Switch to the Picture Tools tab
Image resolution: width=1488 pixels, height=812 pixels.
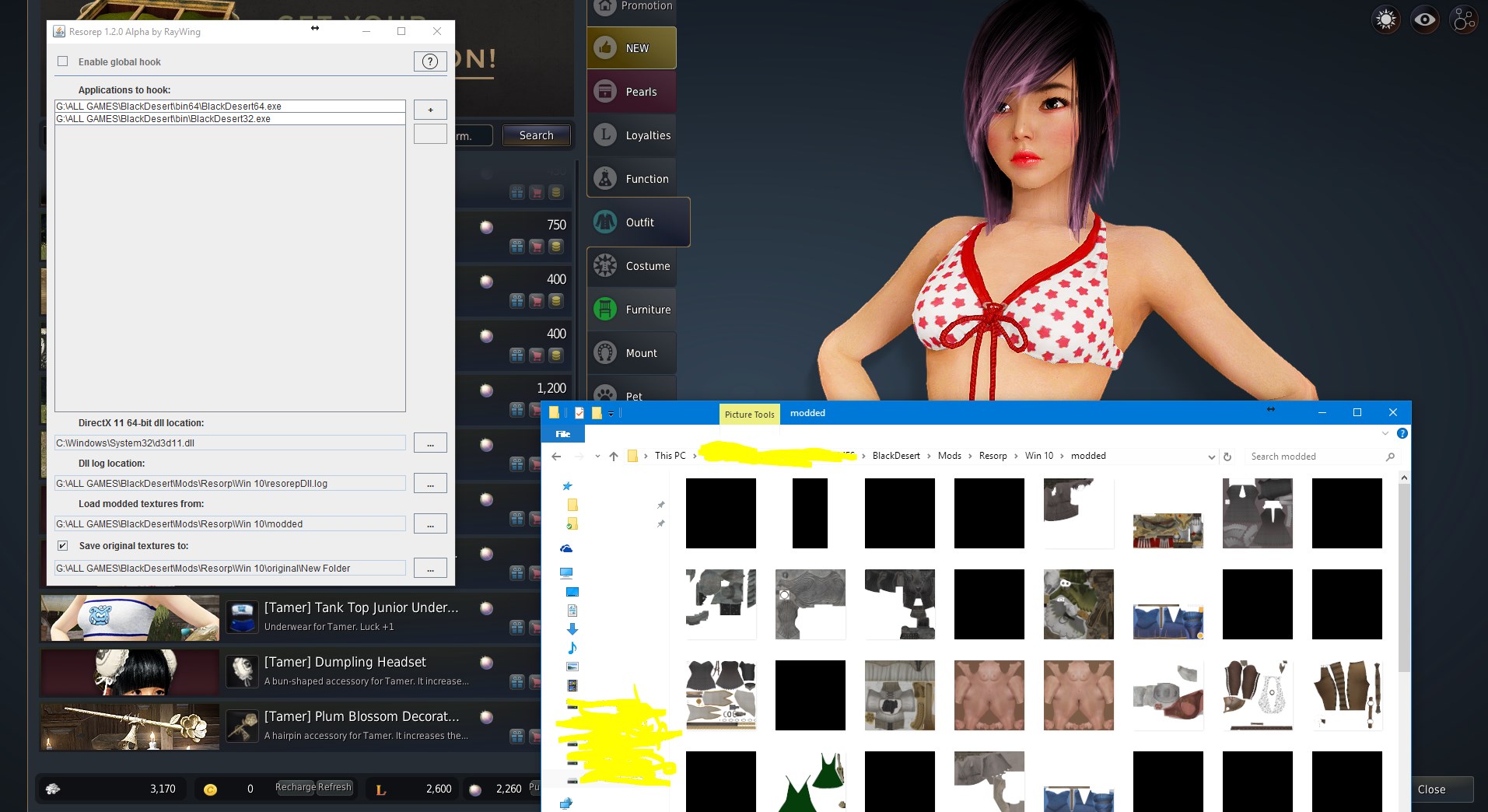click(749, 415)
